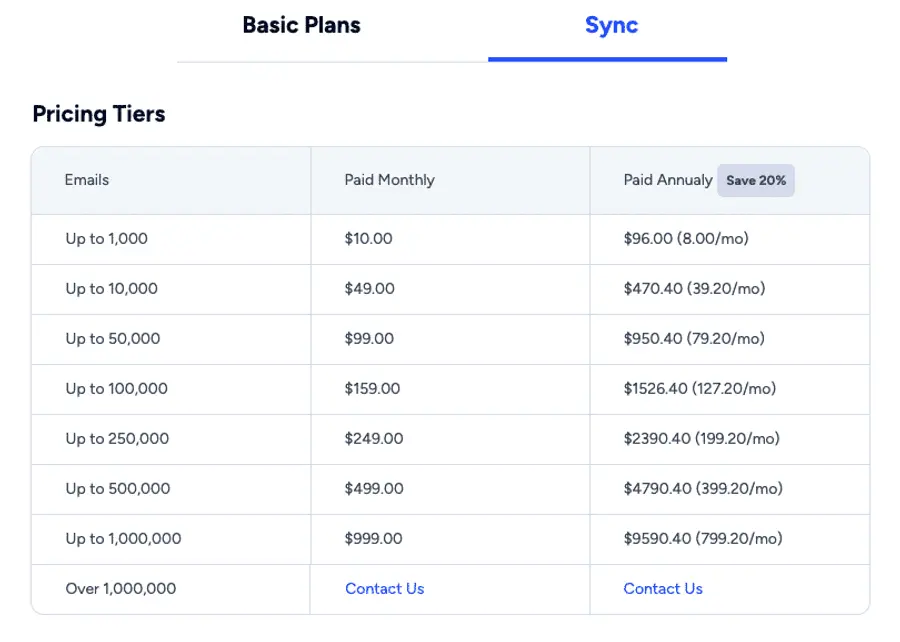
Task: Select the Paid Annualy column header
Action: point(667,180)
